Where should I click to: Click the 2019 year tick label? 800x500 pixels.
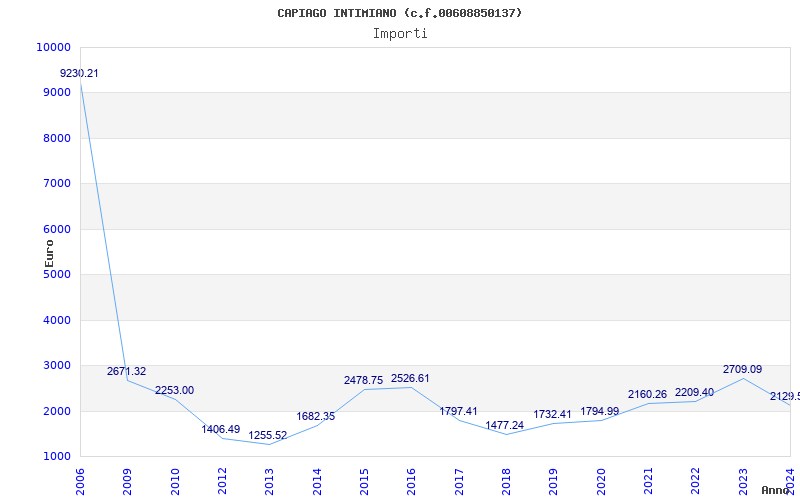click(553, 481)
